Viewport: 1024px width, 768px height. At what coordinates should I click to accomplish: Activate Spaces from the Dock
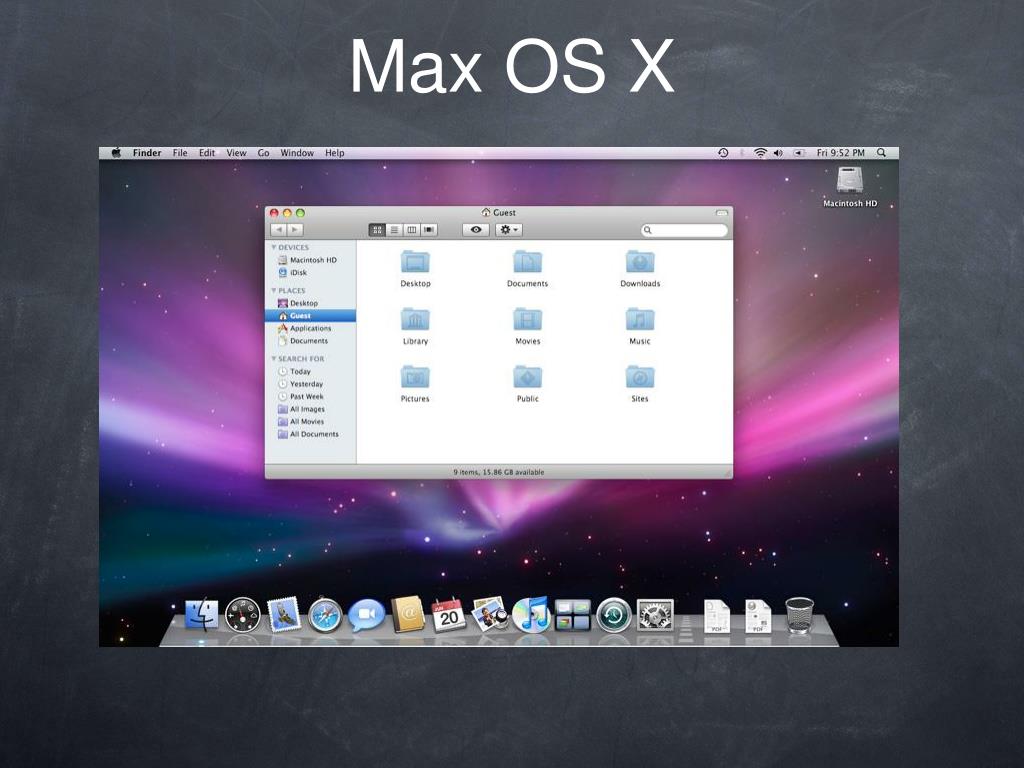[x=572, y=615]
